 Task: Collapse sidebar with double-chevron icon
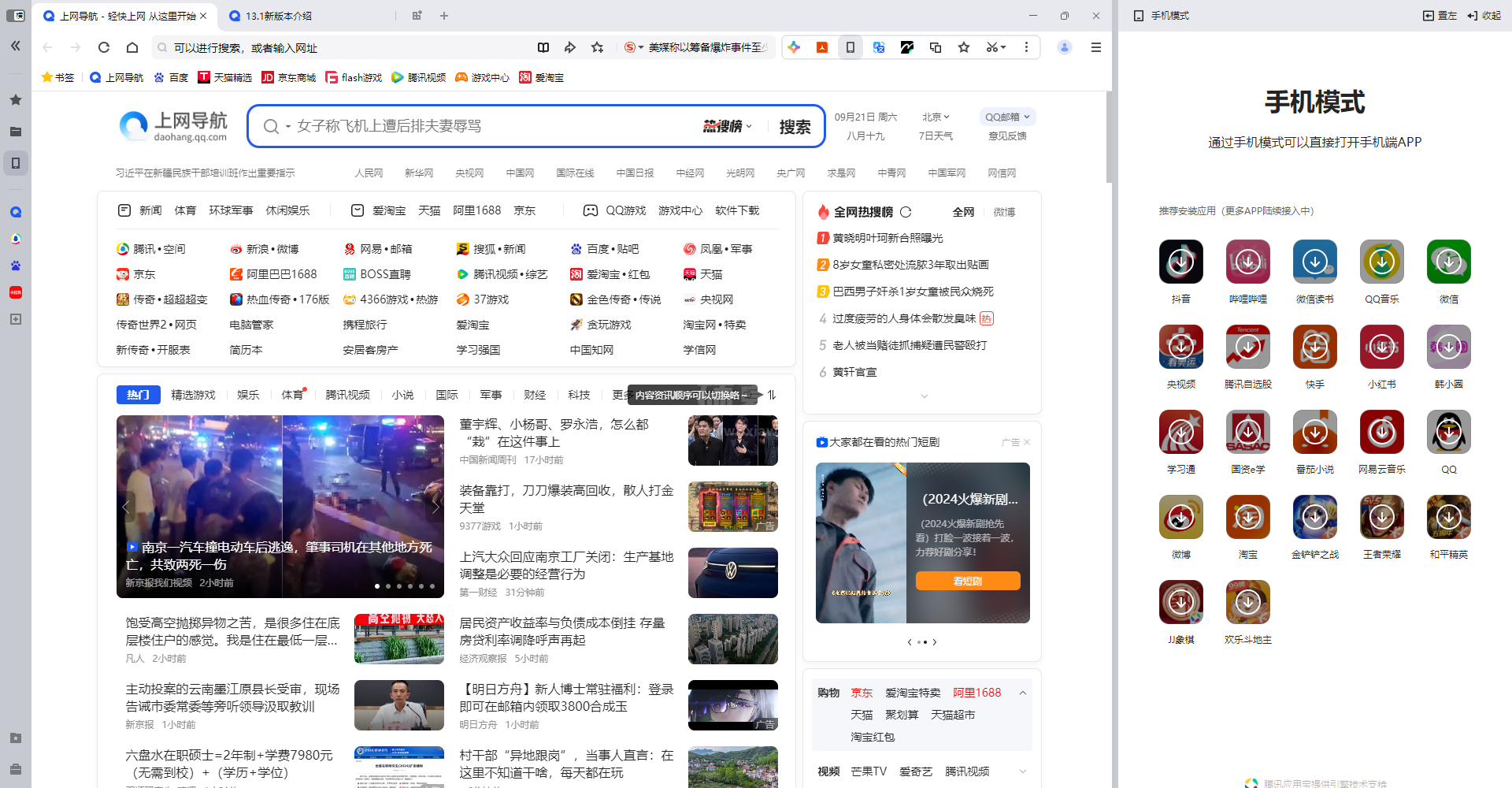click(16, 46)
